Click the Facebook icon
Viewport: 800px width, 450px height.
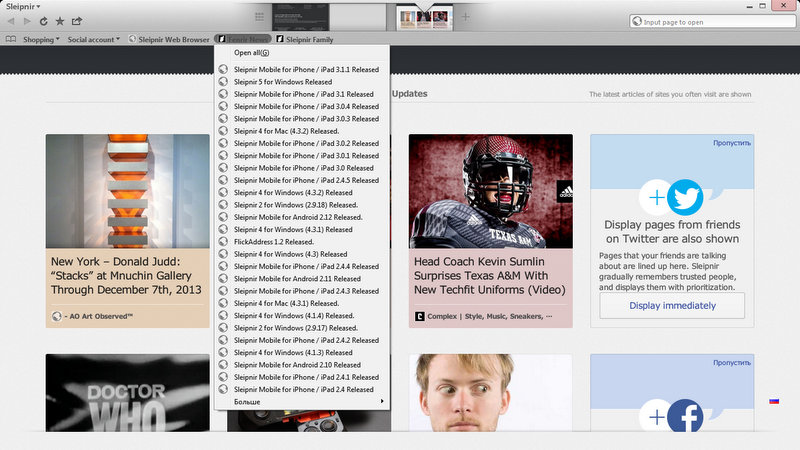[x=685, y=416]
